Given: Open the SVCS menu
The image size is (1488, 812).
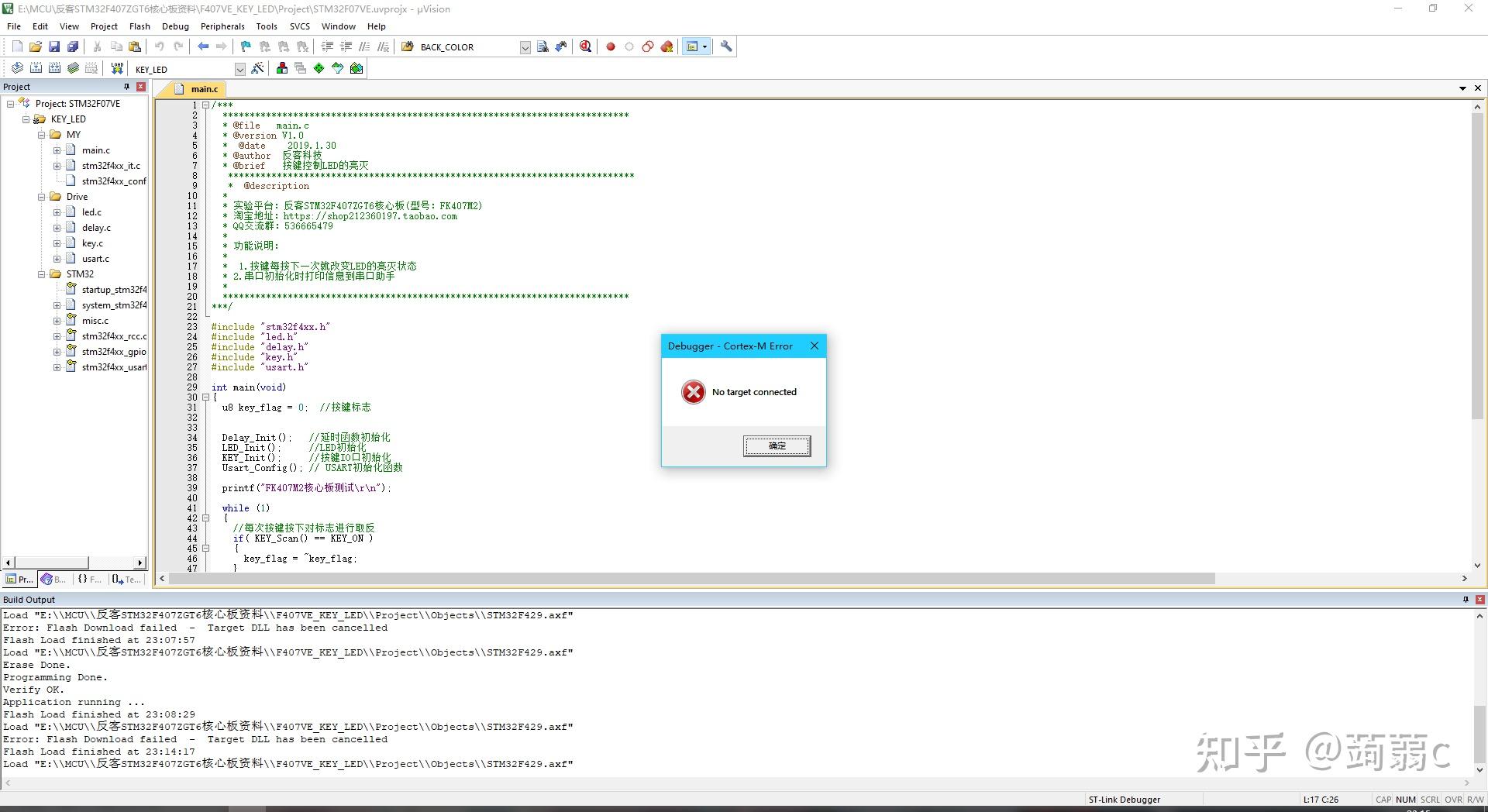Looking at the screenshot, I should pyautogui.click(x=300, y=26).
